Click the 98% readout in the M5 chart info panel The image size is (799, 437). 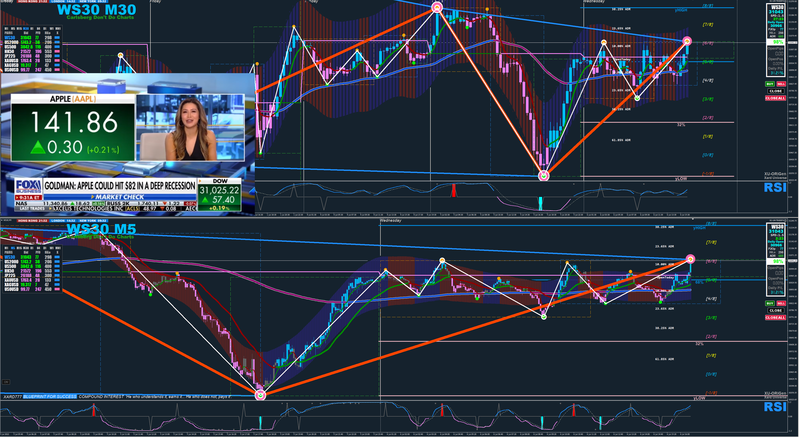(x=778, y=261)
